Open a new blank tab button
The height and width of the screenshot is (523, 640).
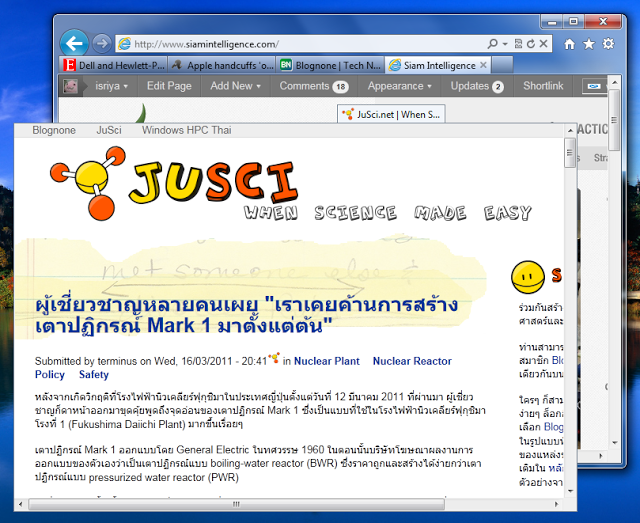[x=502, y=65]
